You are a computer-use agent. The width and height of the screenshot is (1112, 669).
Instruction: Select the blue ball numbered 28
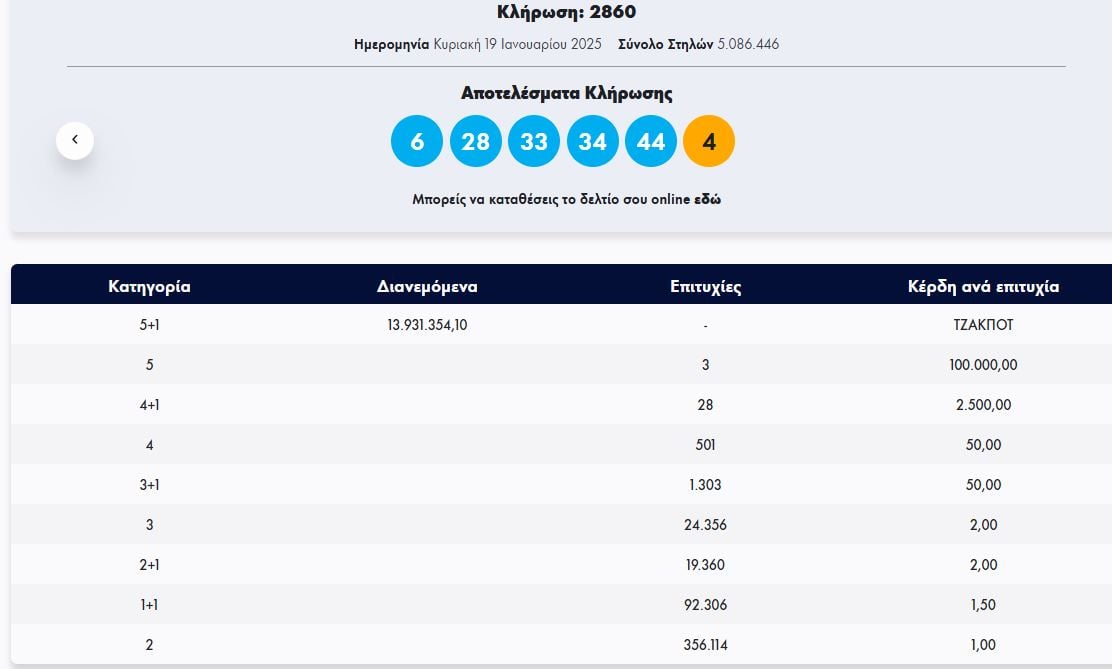tap(475, 142)
